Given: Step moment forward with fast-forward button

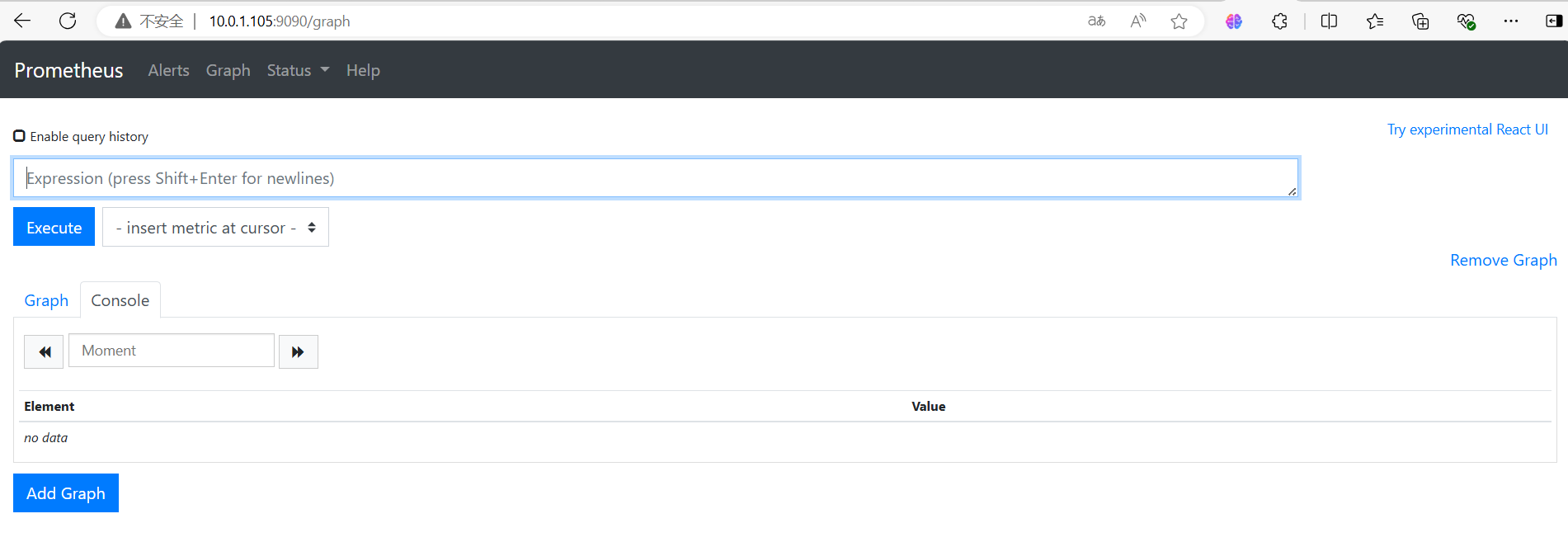Looking at the screenshot, I should pos(299,351).
